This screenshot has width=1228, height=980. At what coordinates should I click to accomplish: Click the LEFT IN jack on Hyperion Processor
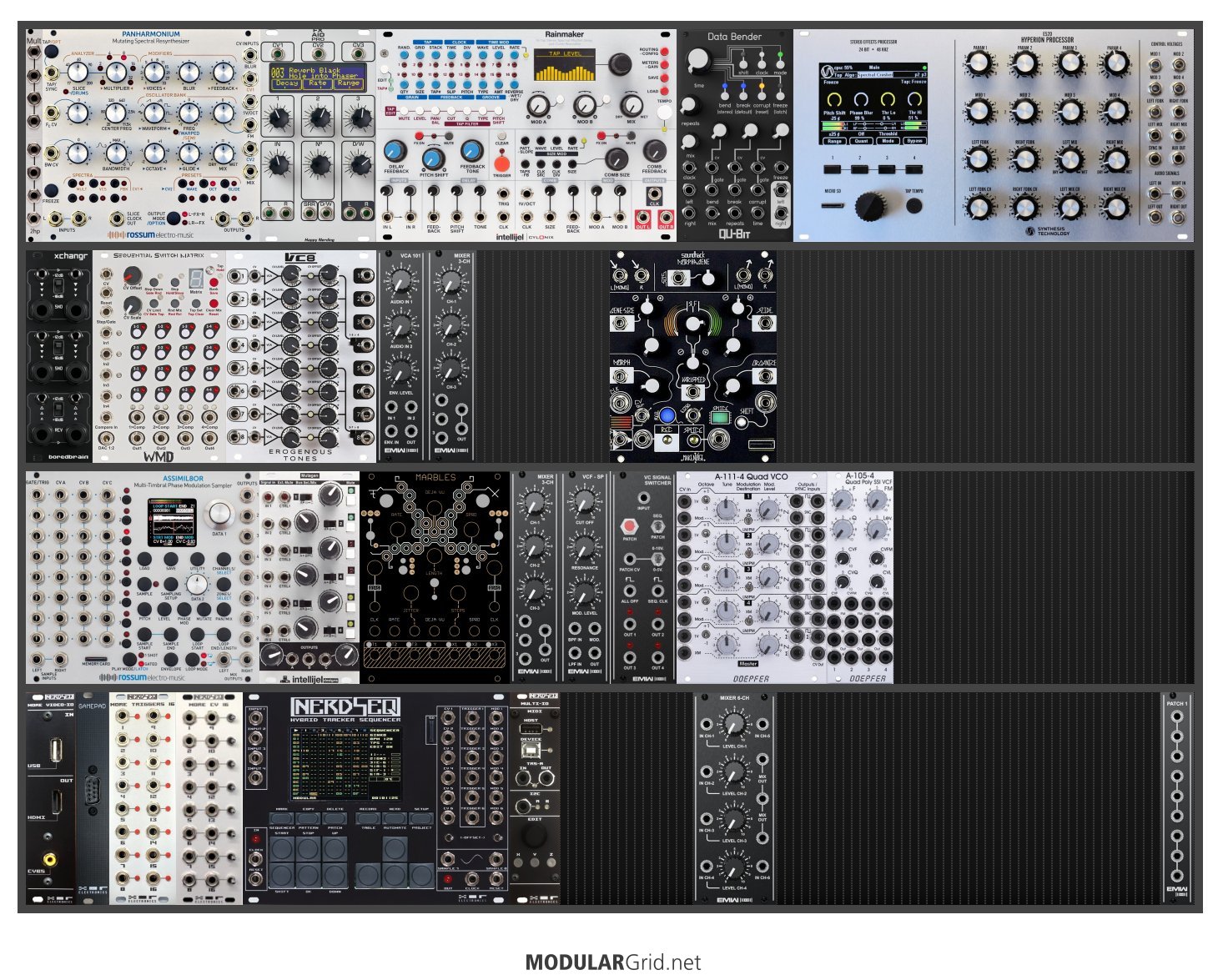pos(1155,193)
